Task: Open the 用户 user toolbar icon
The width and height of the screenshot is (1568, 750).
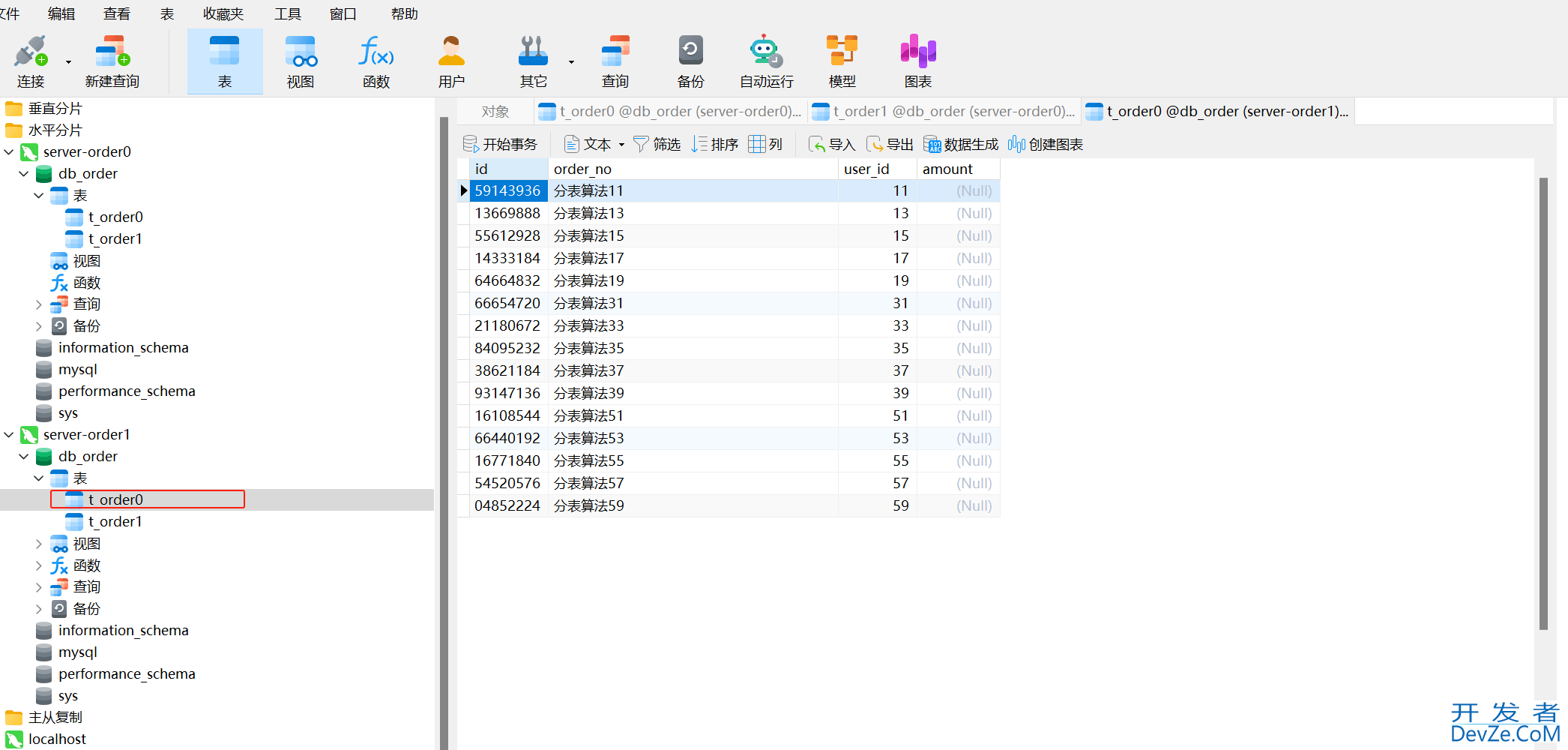Action: [451, 61]
